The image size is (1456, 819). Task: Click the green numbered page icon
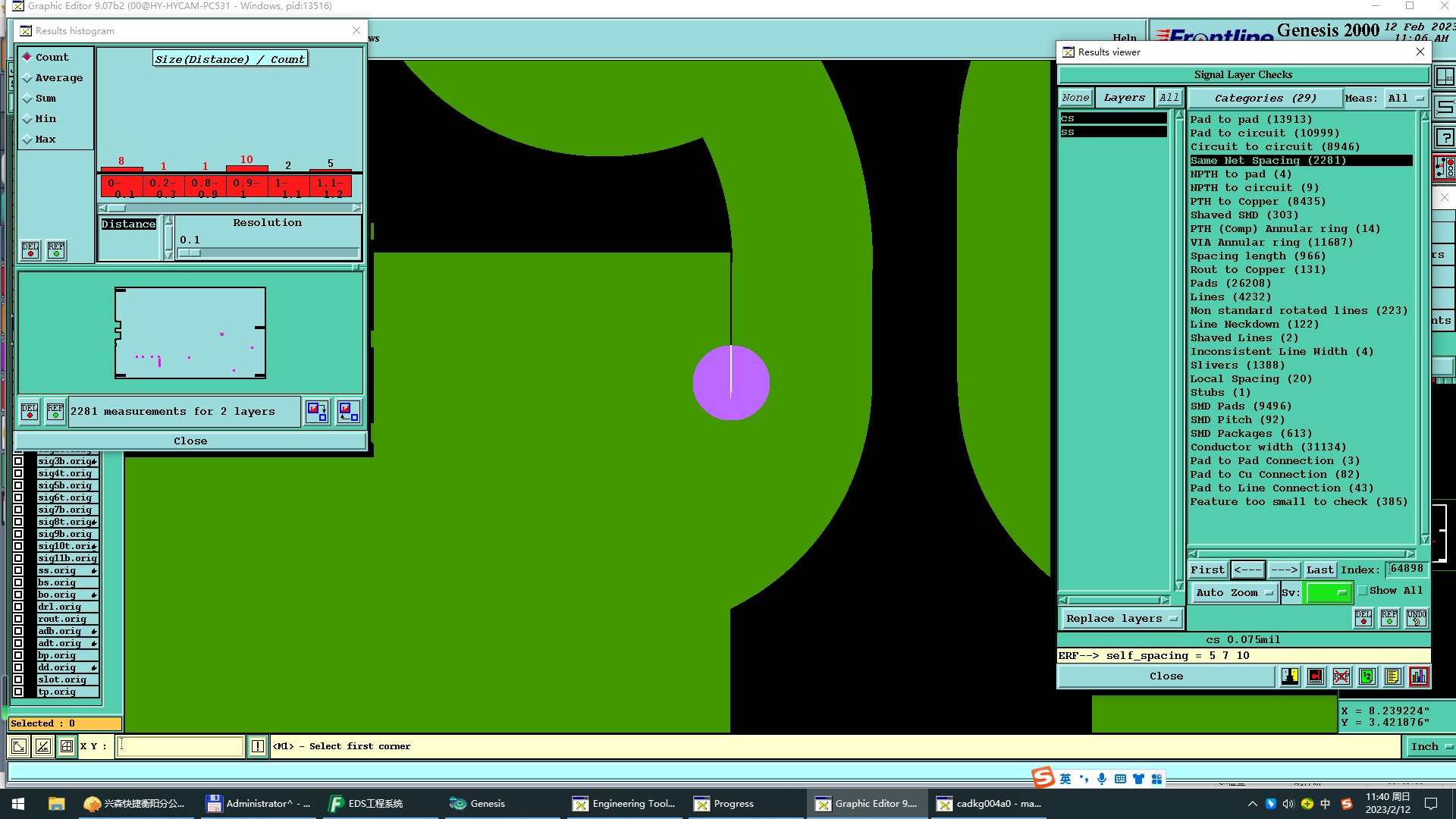click(x=1367, y=676)
